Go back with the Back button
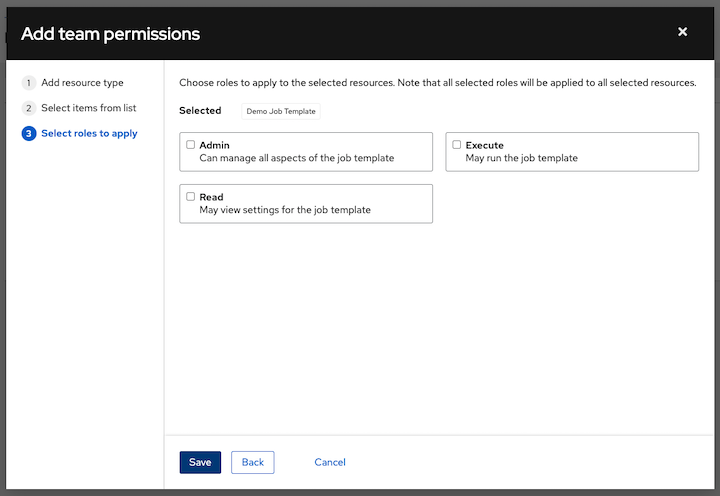This screenshot has width=720, height=496. pyautogui.click(x=252, y=462)
